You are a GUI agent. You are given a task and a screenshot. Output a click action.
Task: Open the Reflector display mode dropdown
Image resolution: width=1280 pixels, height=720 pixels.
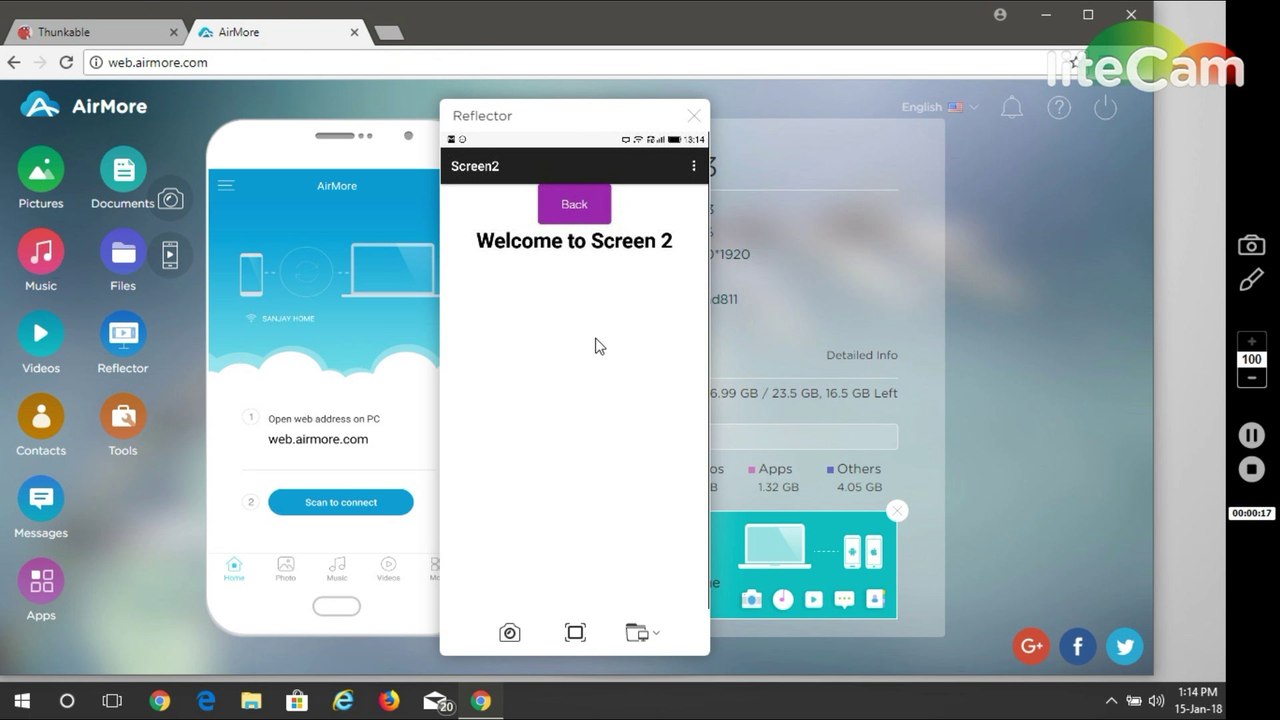(642, 633)
